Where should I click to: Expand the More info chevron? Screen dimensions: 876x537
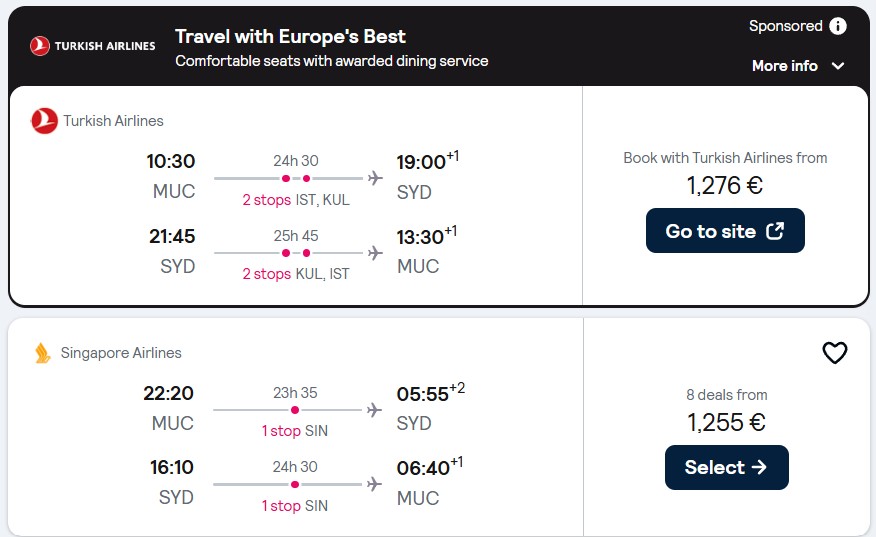coord(837,66)
